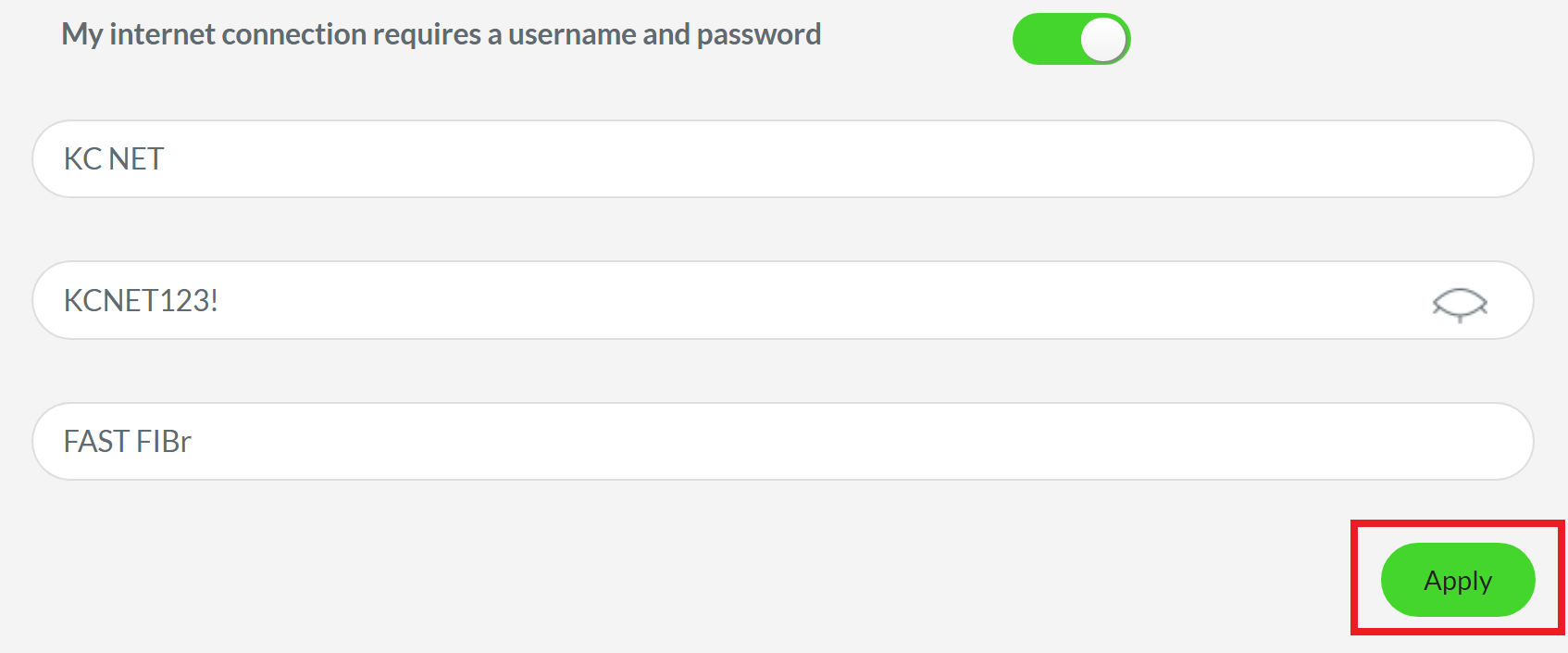Reveal password with the eye button
Screen dimensions: 1568x653
(x=1459, y=303)
